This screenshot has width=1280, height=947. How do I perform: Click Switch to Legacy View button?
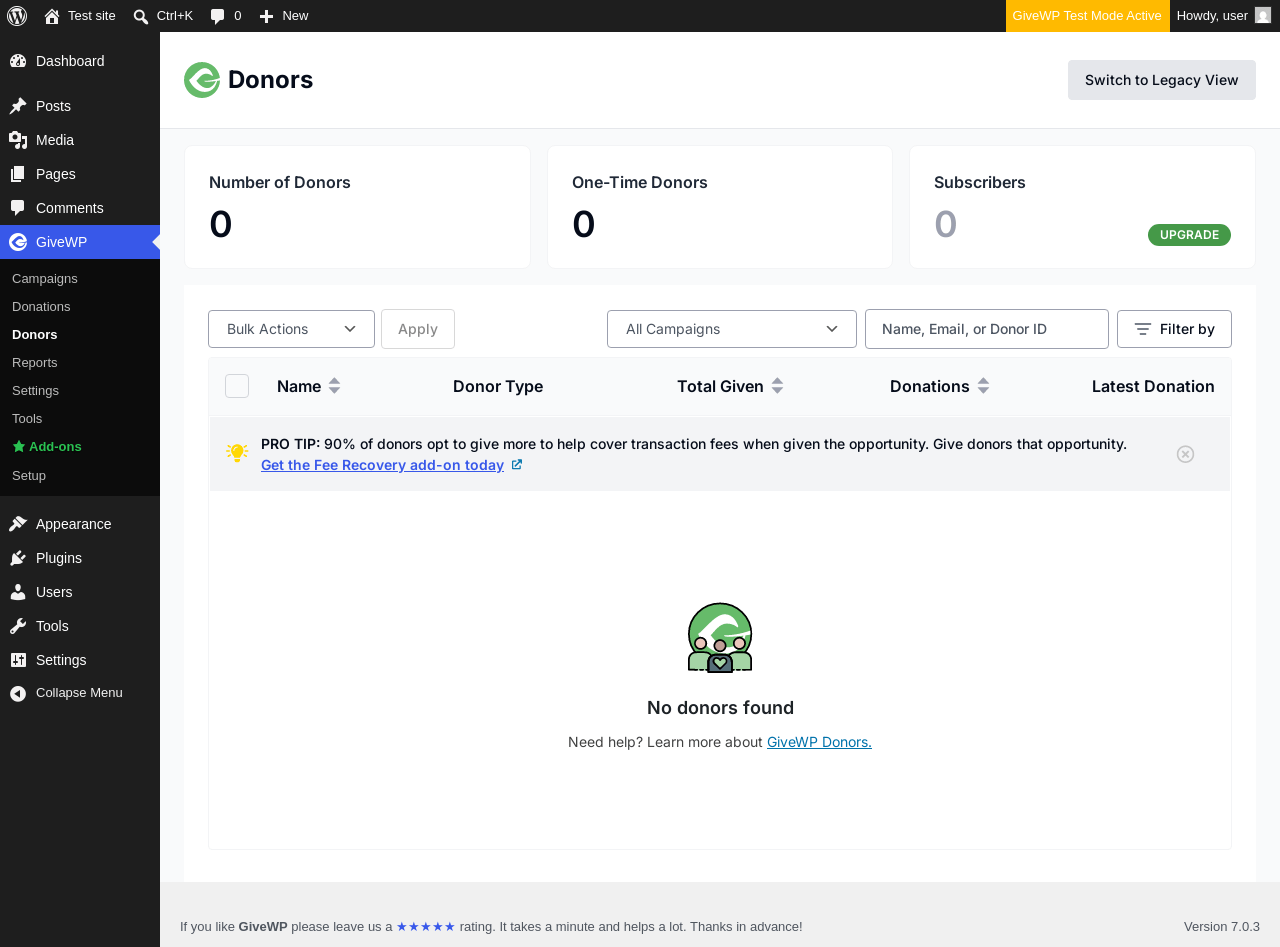pyautogui.click(x=1162, y=80)
